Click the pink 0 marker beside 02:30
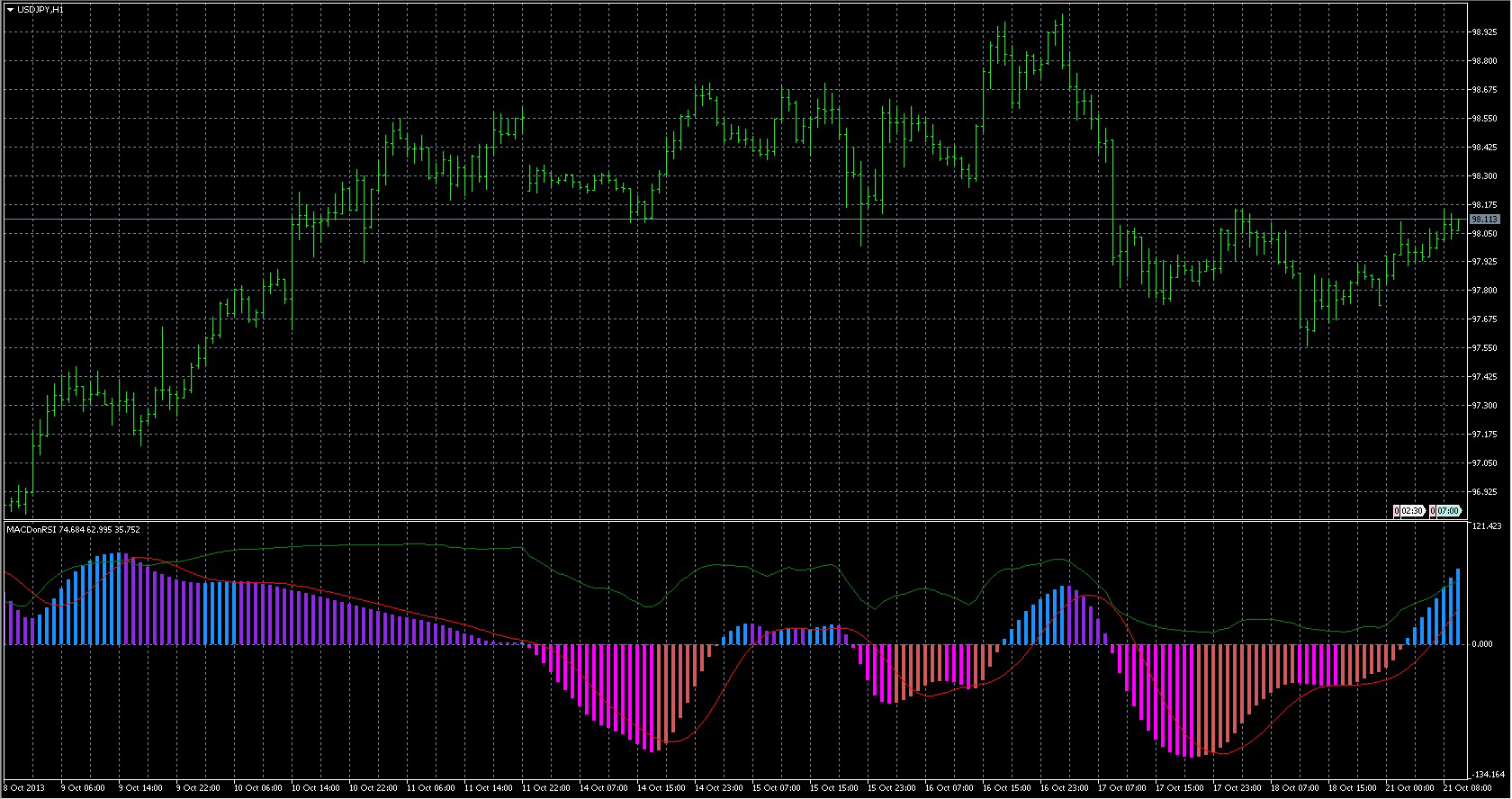This screenshot has height=799, width=1512. point(1397,511)
